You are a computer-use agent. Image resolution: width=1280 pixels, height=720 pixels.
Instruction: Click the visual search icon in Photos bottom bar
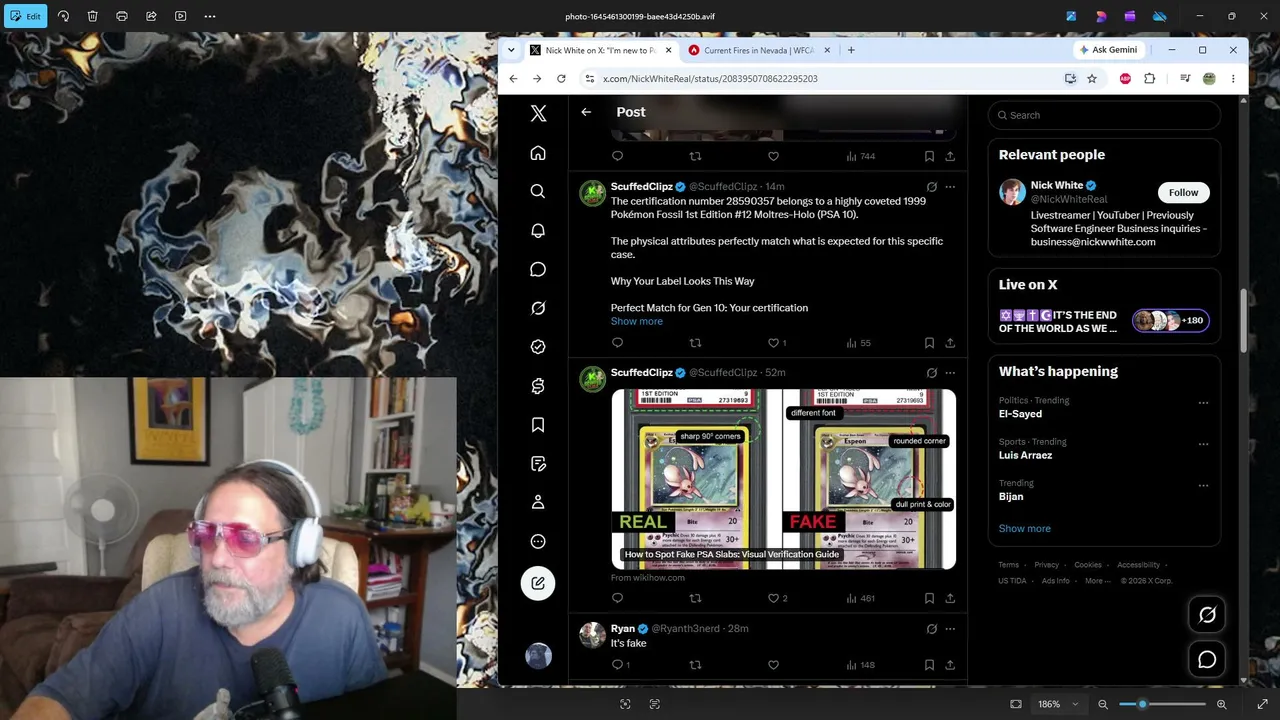click(x=625, y=704)
